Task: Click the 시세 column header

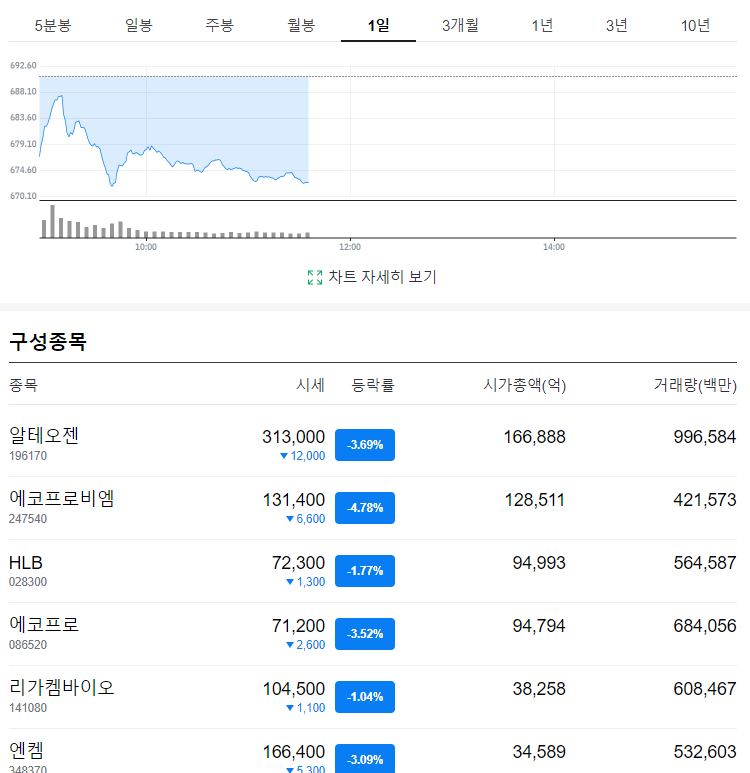Action: (x=310, y=385)
